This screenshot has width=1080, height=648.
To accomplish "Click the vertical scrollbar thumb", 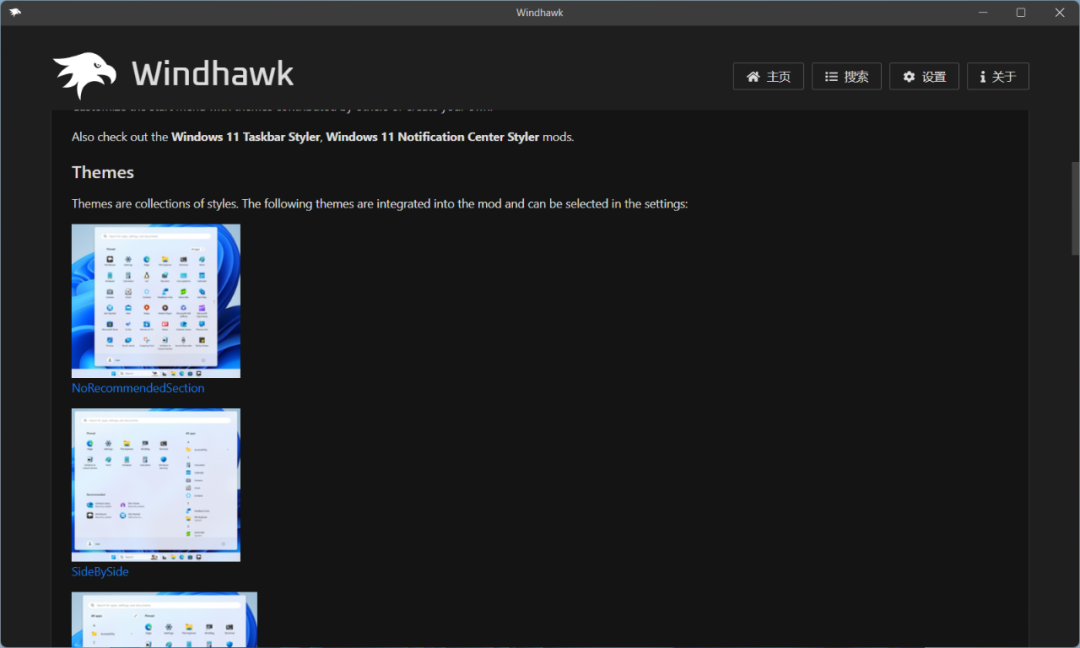I will pos(1074,208).
